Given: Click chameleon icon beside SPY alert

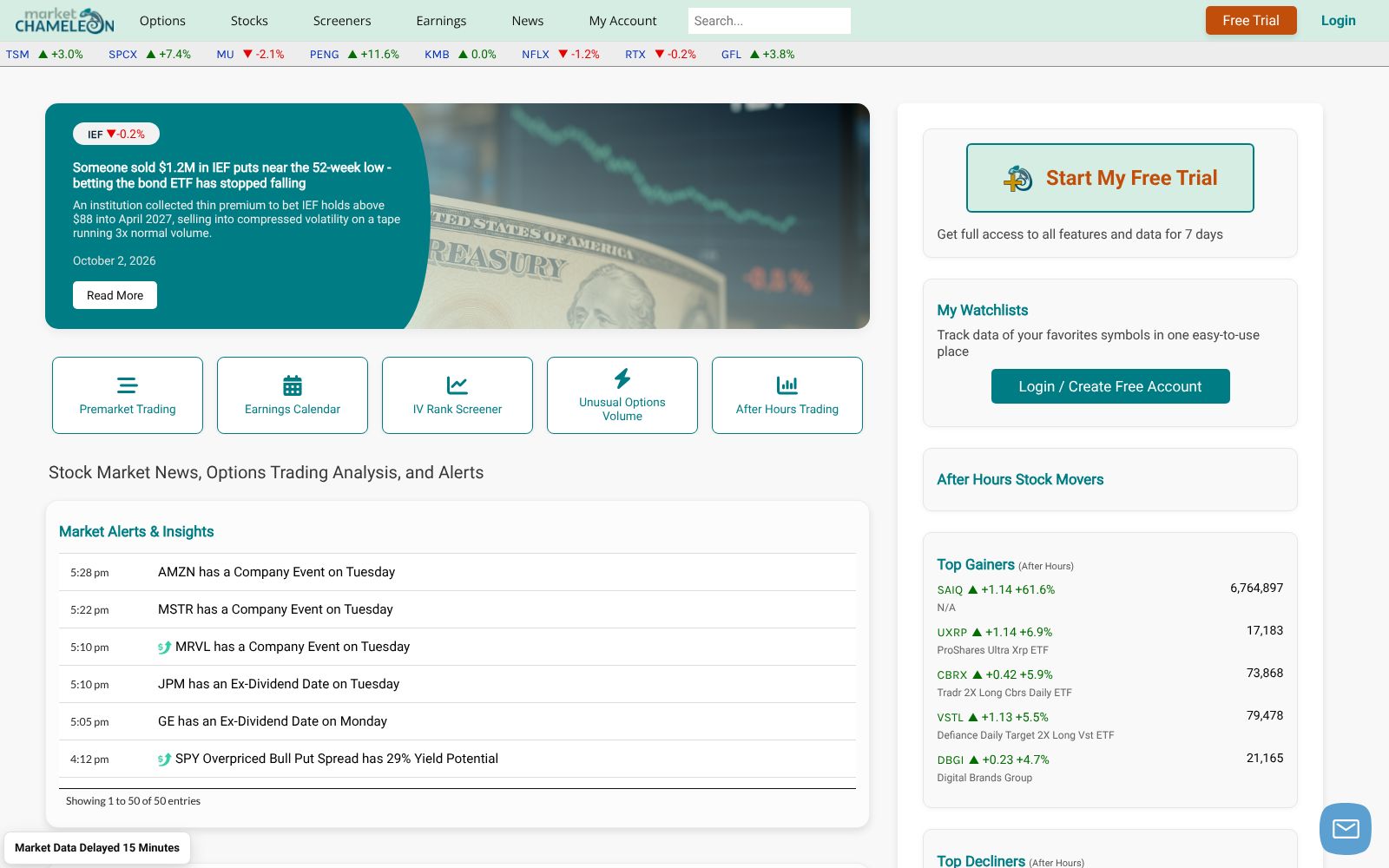Looking at the screenshot, I should pyautogui.click(x=164, y=759).
